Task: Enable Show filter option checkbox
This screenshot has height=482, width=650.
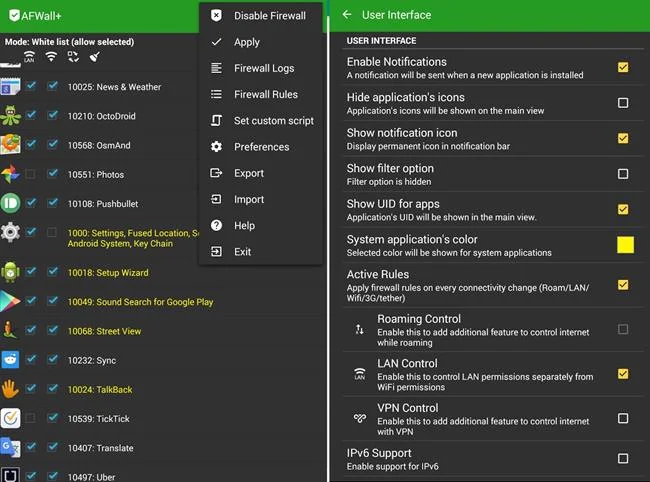Action: 623,174
